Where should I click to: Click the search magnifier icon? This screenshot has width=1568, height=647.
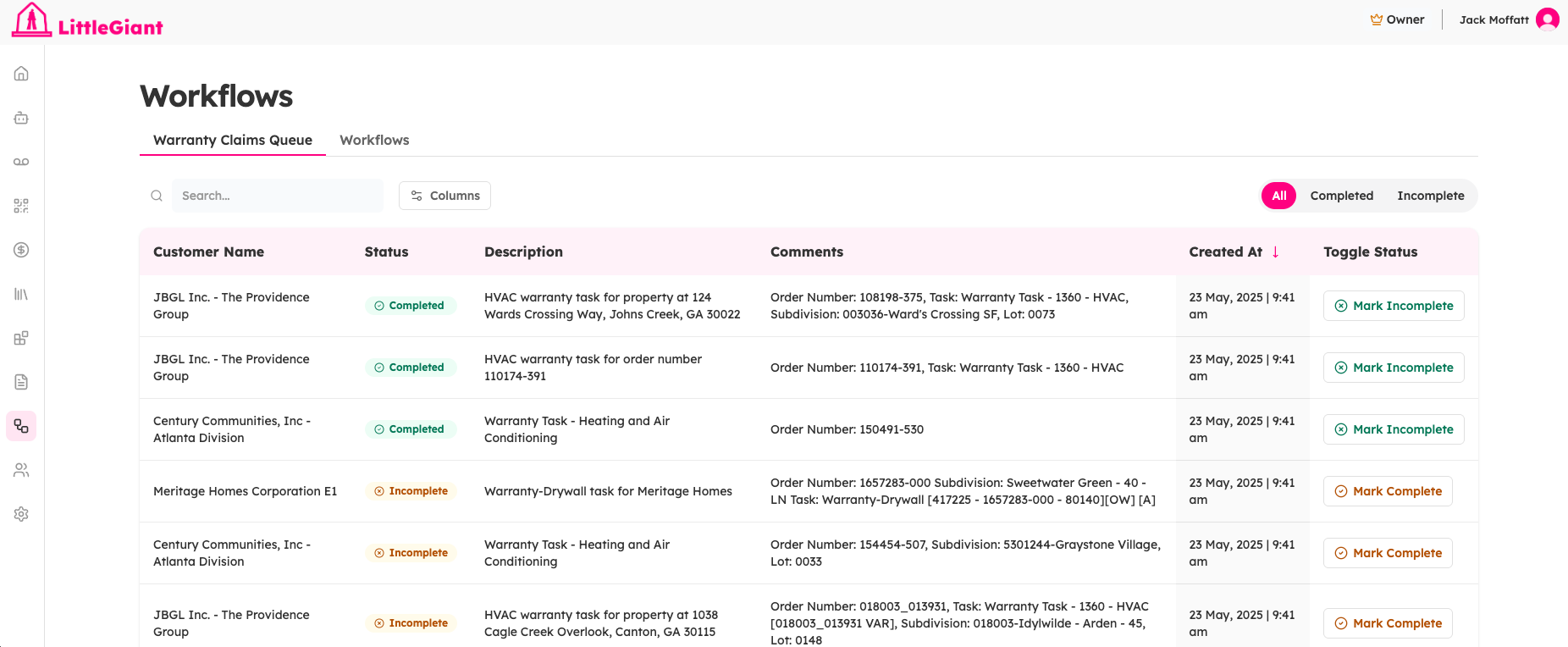tap(157, 196)
